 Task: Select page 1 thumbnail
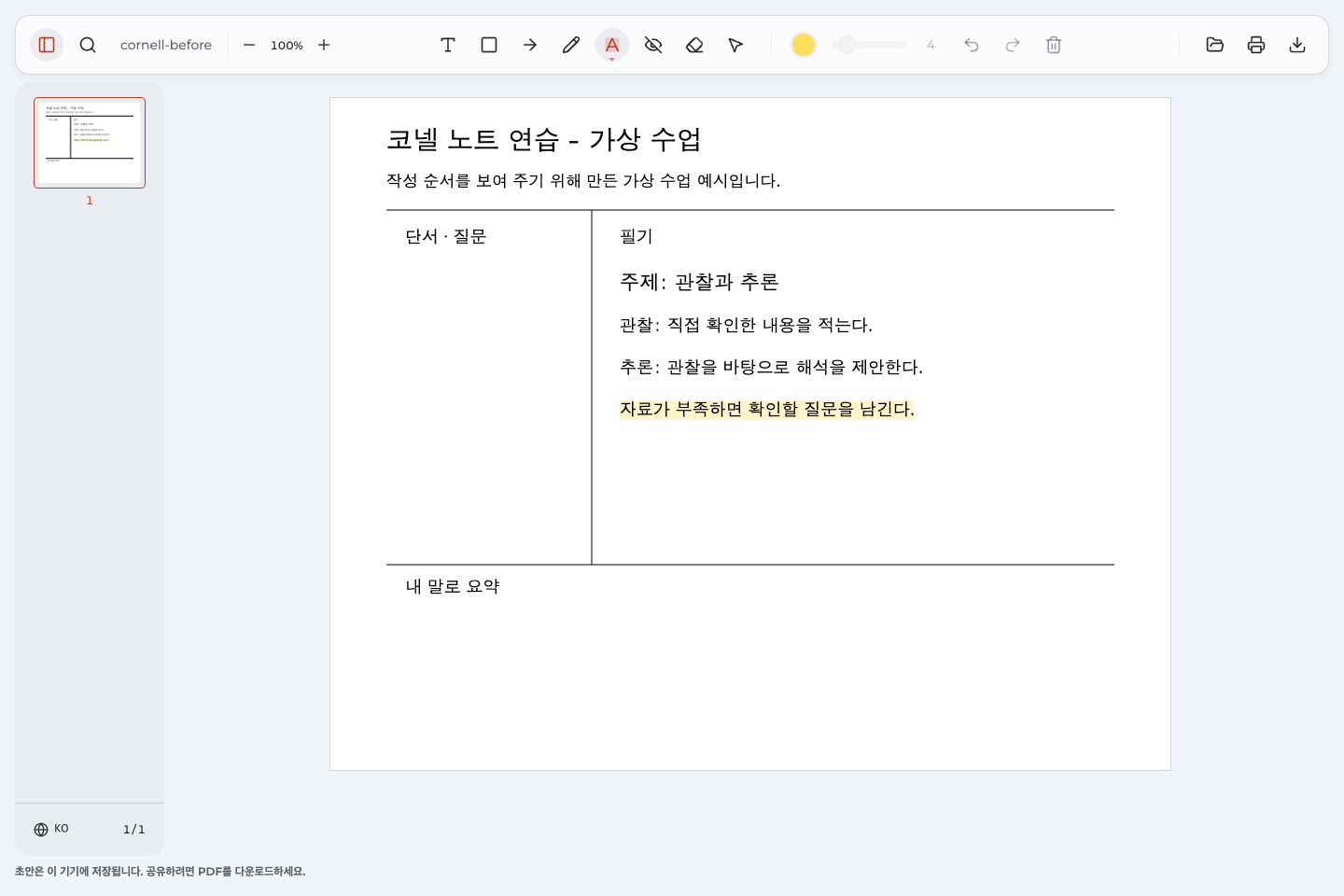tap(90, 143)
